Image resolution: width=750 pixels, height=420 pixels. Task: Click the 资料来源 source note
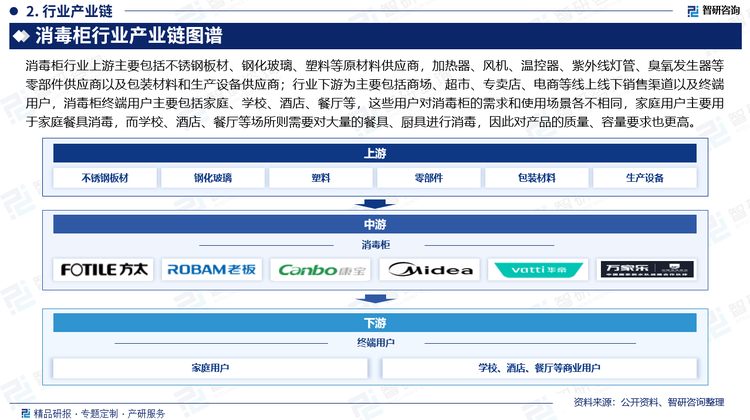(x=649, y=402)
